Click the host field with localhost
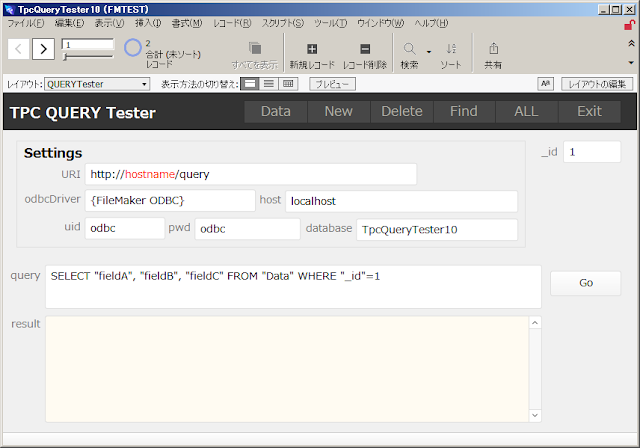Viewport: 640px width, 448px height. (402, 201)
